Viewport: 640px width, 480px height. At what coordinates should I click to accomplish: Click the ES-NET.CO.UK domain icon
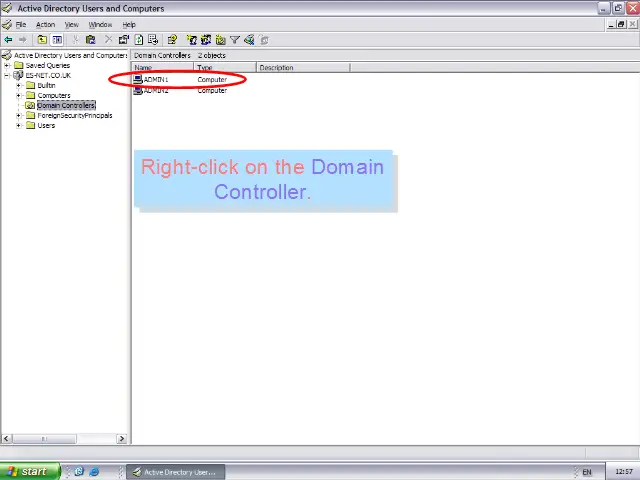point(18,75)
